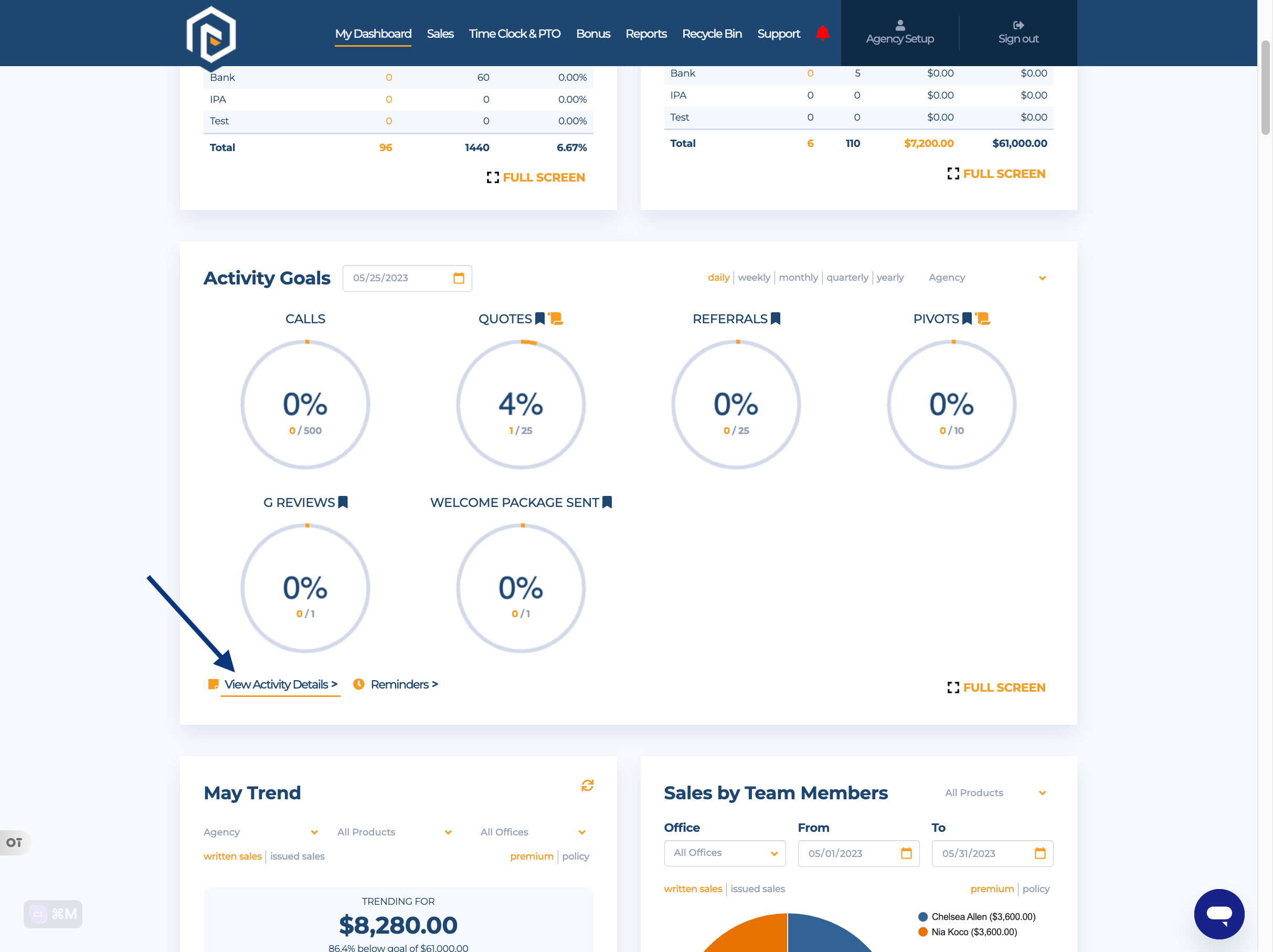This screenshot has height=952, width=1273.
Task: Open the chat support bubble
Action: 1219,914
